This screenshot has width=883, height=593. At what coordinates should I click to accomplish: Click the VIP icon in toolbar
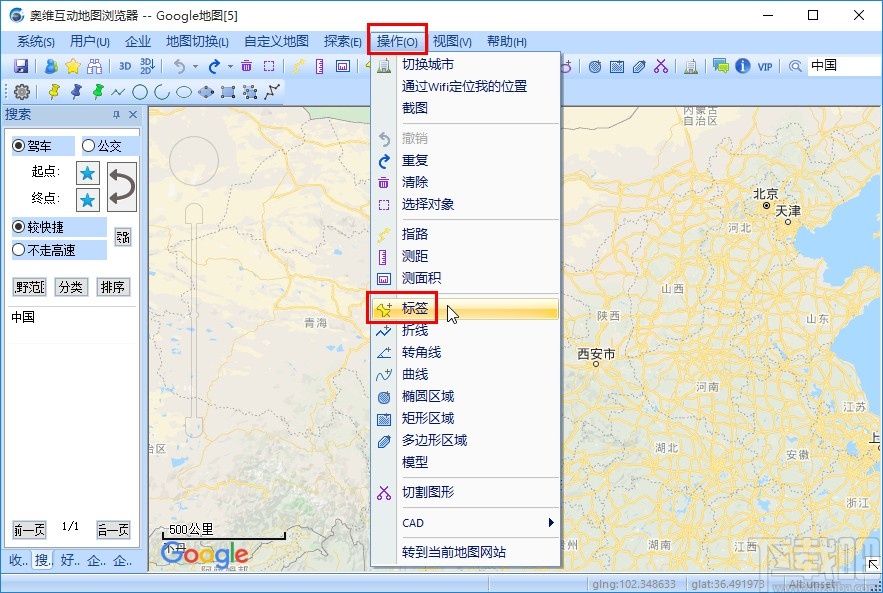coord(763,66)
